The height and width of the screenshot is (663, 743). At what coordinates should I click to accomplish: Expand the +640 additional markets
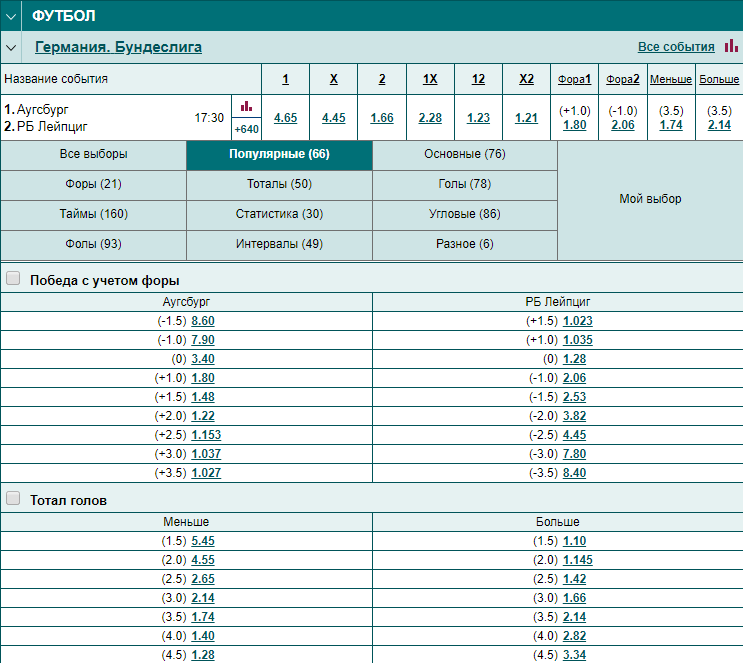(246, 129)
